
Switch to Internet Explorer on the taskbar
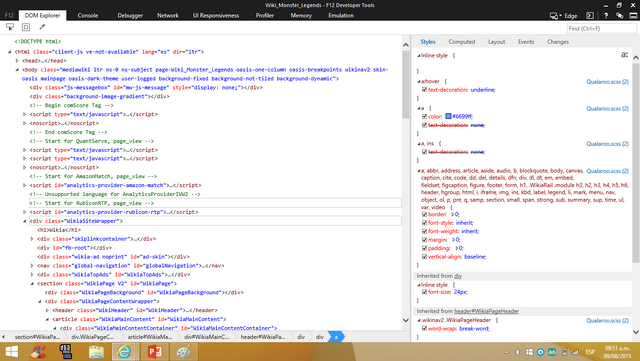[124, 352]
